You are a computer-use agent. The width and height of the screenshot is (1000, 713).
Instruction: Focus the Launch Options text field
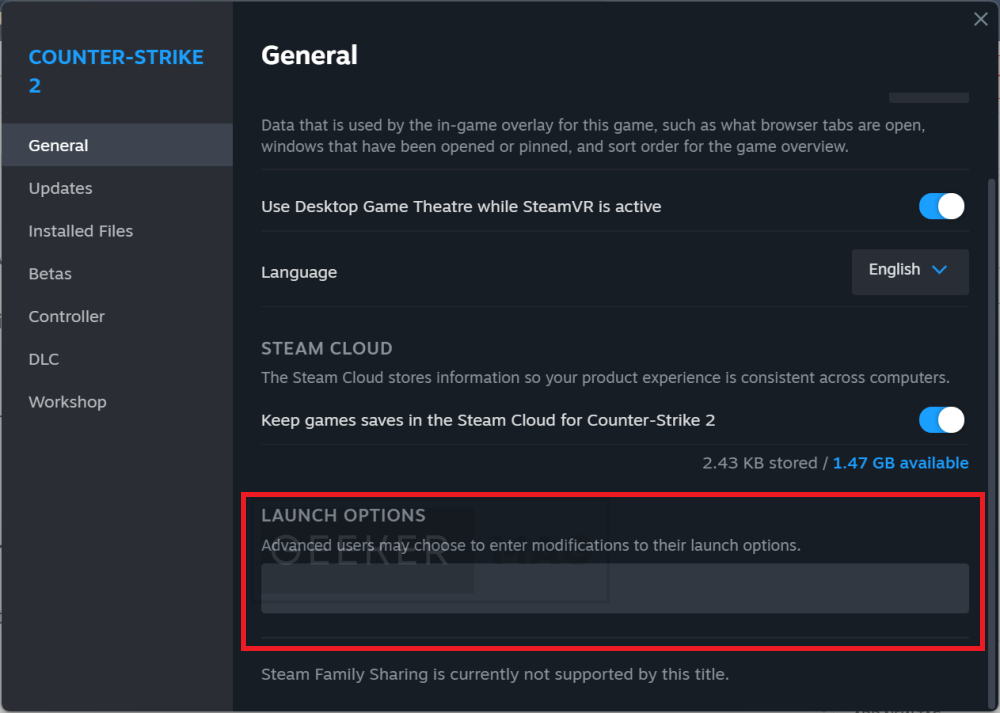(x=615, y=588)
